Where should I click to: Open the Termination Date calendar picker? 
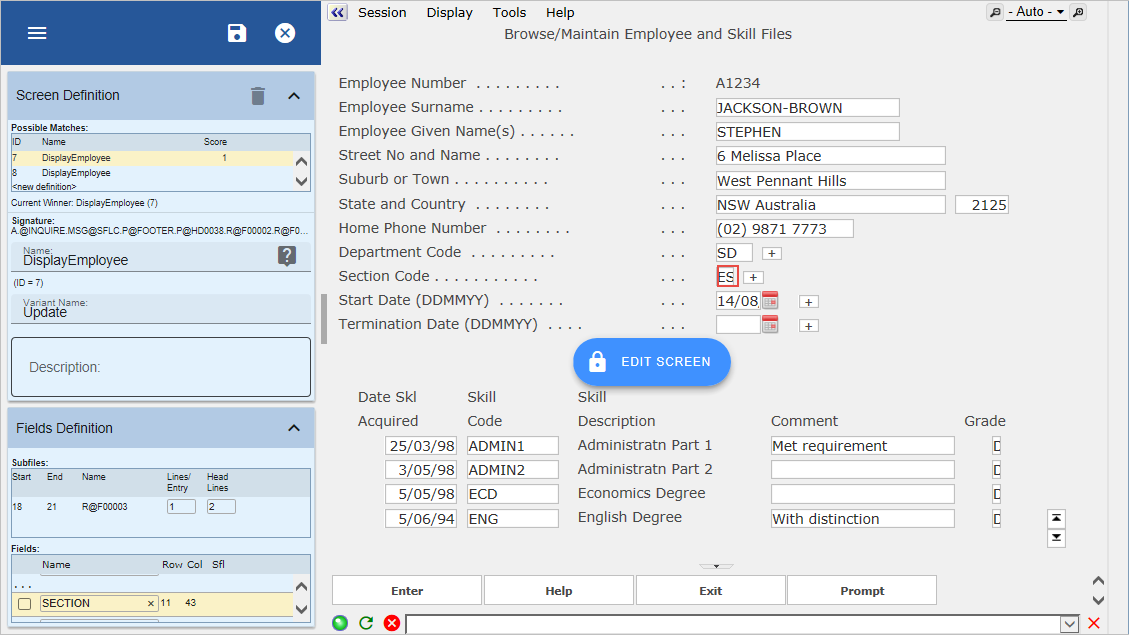point(770,325)
